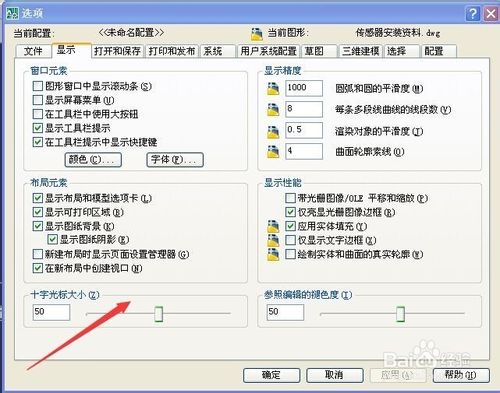Viewport: 500px width, 393px height.
Task: Uncheck 在新布局中创建视口 checkbox
Action: point(38,268)
